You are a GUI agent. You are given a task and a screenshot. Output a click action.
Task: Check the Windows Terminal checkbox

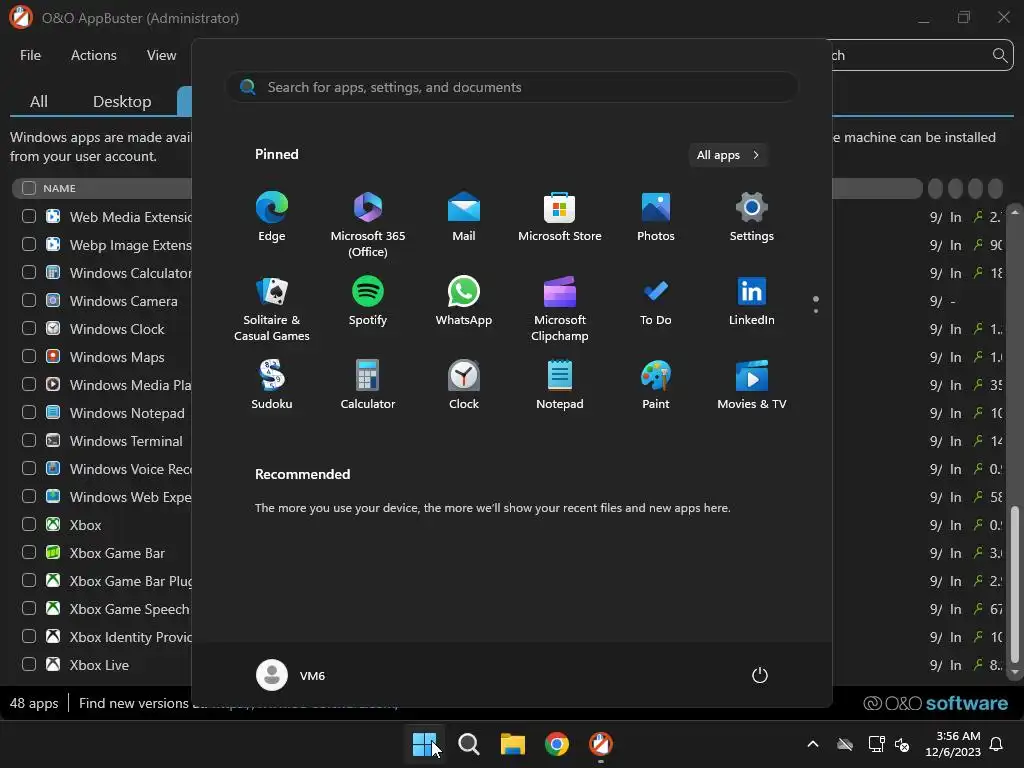pyautogui.click(x=29, y=440)
